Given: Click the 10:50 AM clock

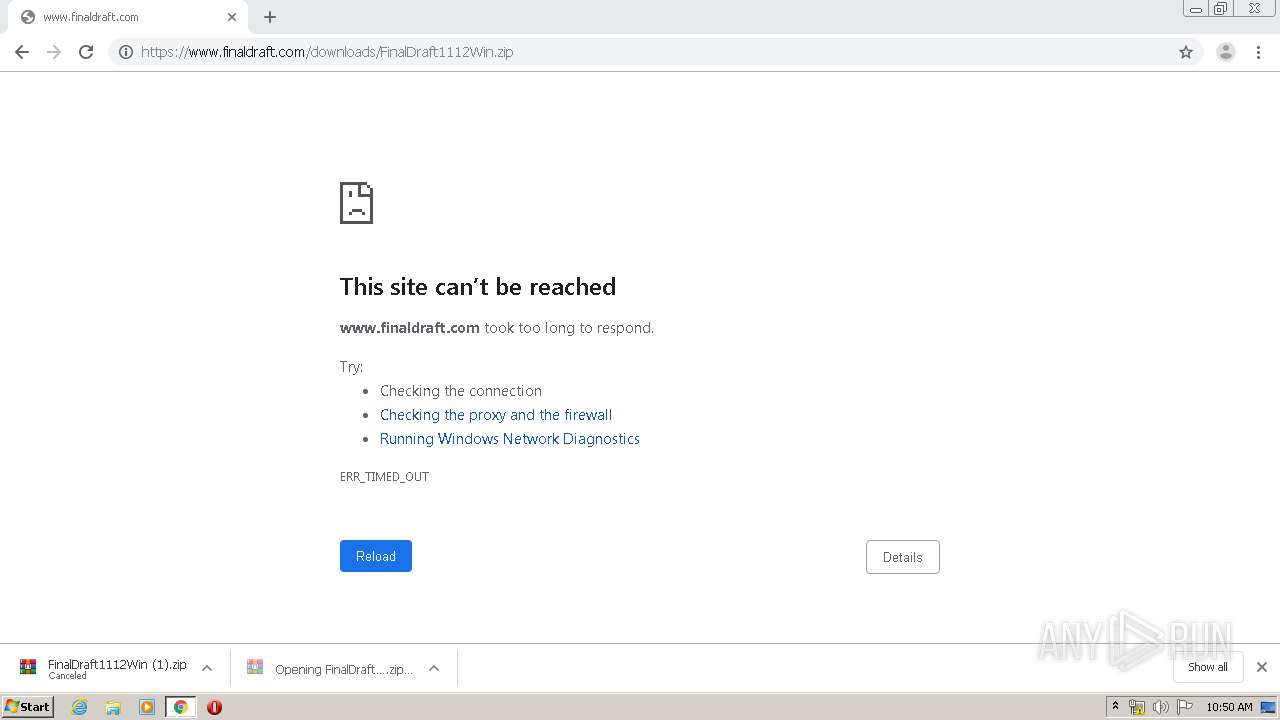Looking at the screenshot, I should [1229, 707].
